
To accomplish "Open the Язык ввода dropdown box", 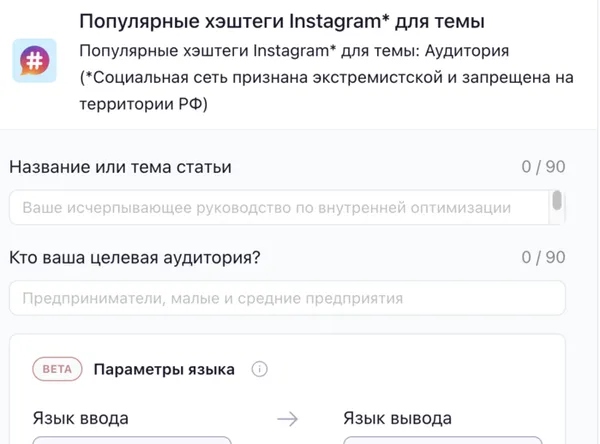I will pos(132,439).
